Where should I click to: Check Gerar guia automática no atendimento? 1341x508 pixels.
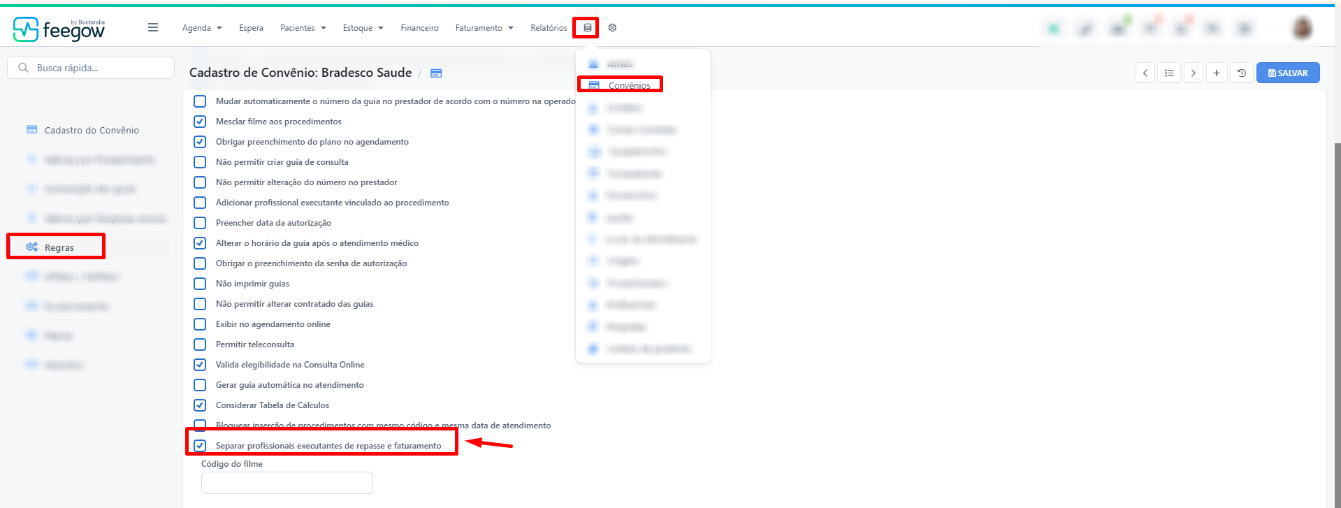point(200,384)
